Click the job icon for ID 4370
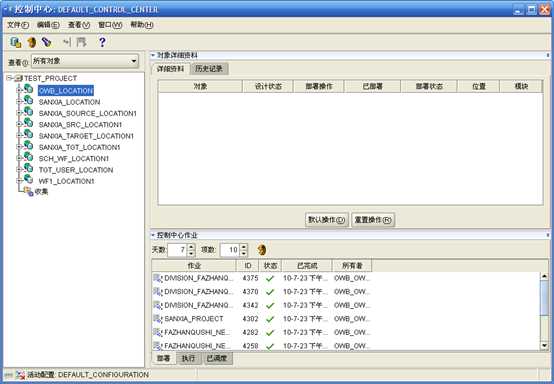Viewport: 554px width, 384px height. [x=157, y=291]
